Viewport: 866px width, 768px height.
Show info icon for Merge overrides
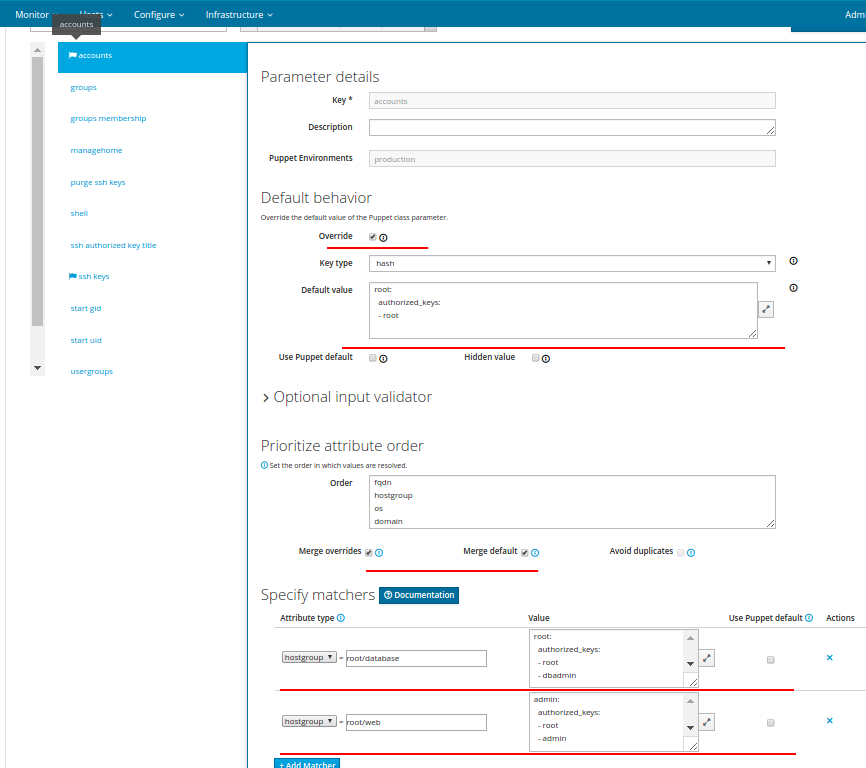pos(379,553)
